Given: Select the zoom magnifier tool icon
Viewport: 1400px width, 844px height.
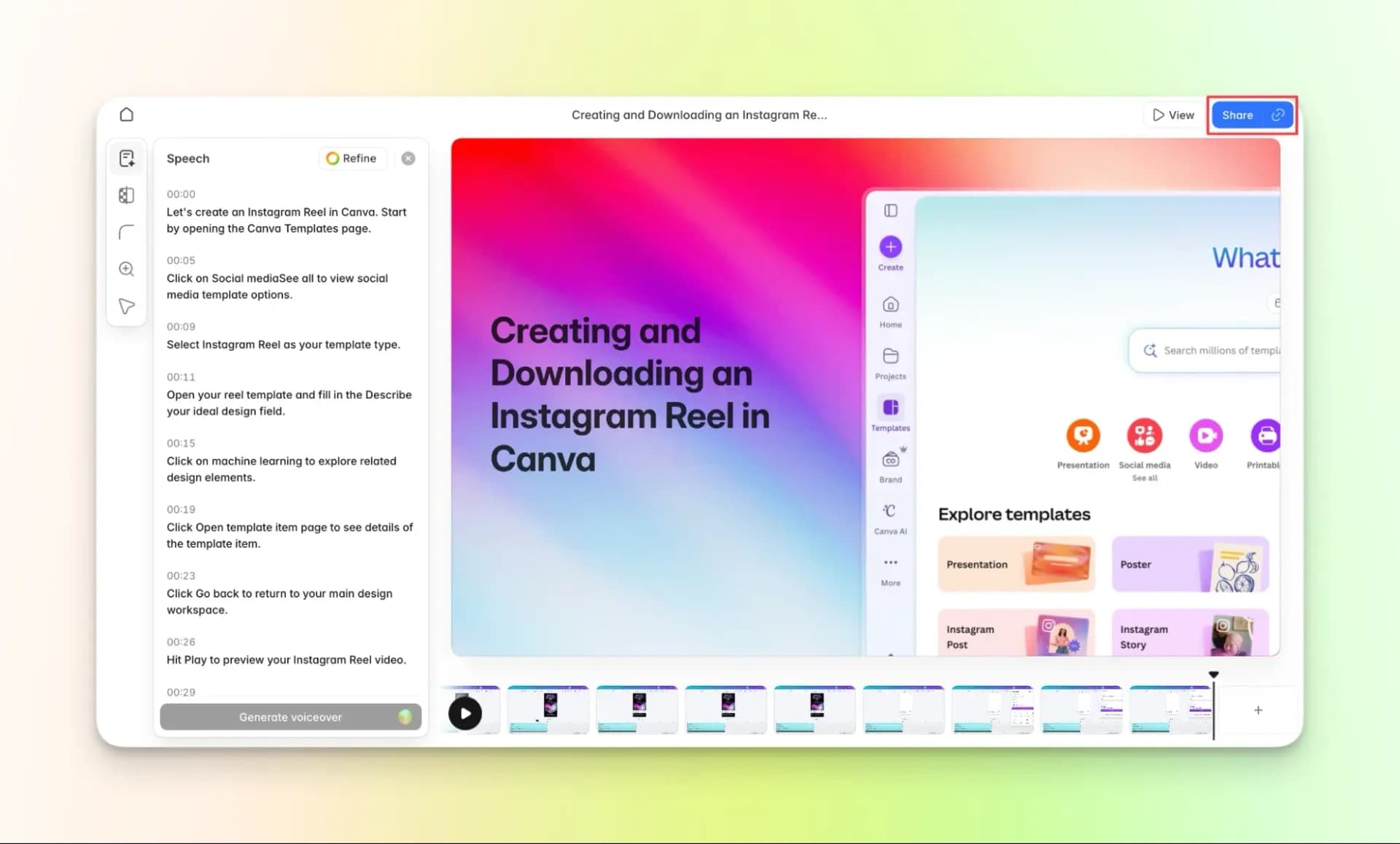Looking at the screenshot, I should pyautogui.click(x=126, y=268).
